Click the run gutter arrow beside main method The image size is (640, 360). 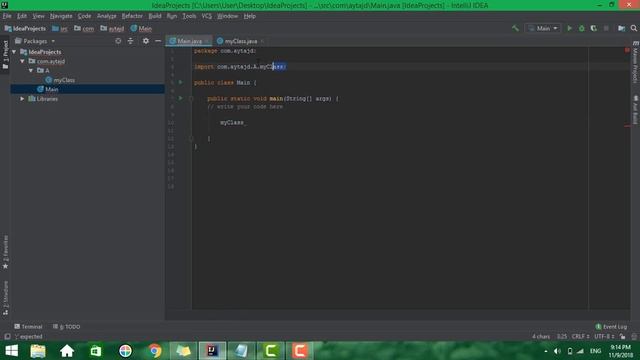click(x=180, y=98)
